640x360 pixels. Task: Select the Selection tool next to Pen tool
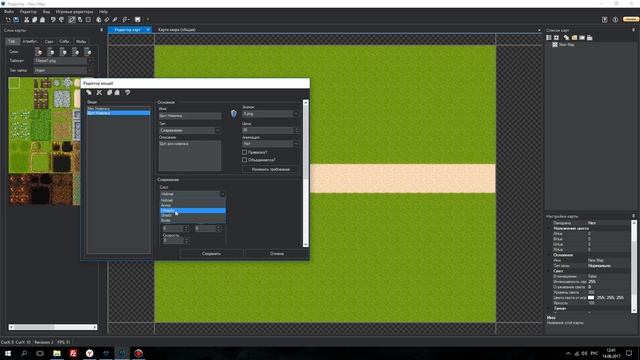[80, 20]
